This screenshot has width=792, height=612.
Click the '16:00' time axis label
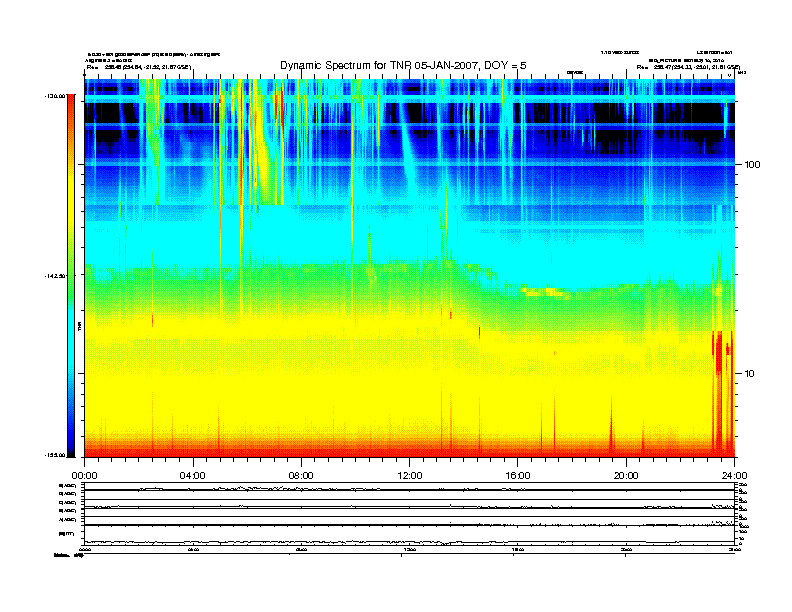point(518,476)
